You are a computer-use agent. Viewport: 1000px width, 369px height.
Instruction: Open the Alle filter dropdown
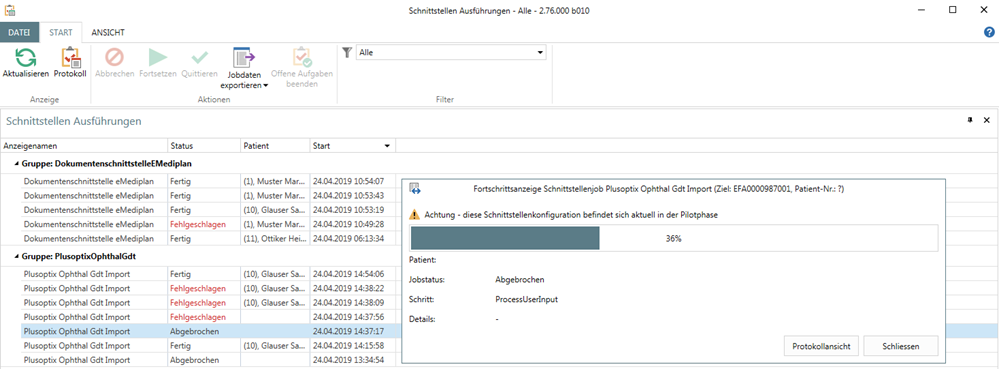click(x=541, y=53)
